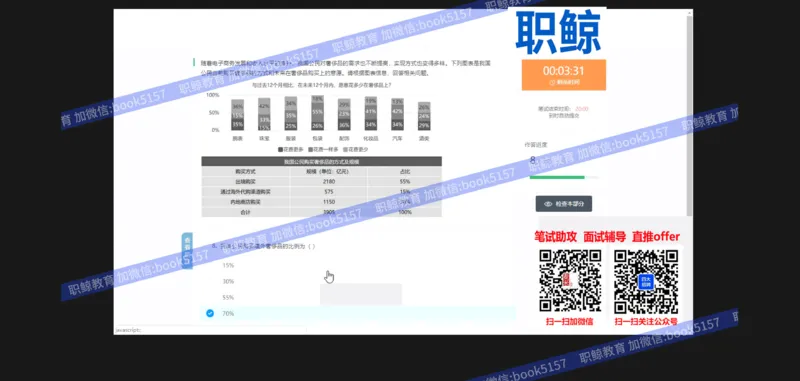This screenshot has width=800, height=381.
Task: Click the 酒类 chart axis label
Action: point(424,138)
